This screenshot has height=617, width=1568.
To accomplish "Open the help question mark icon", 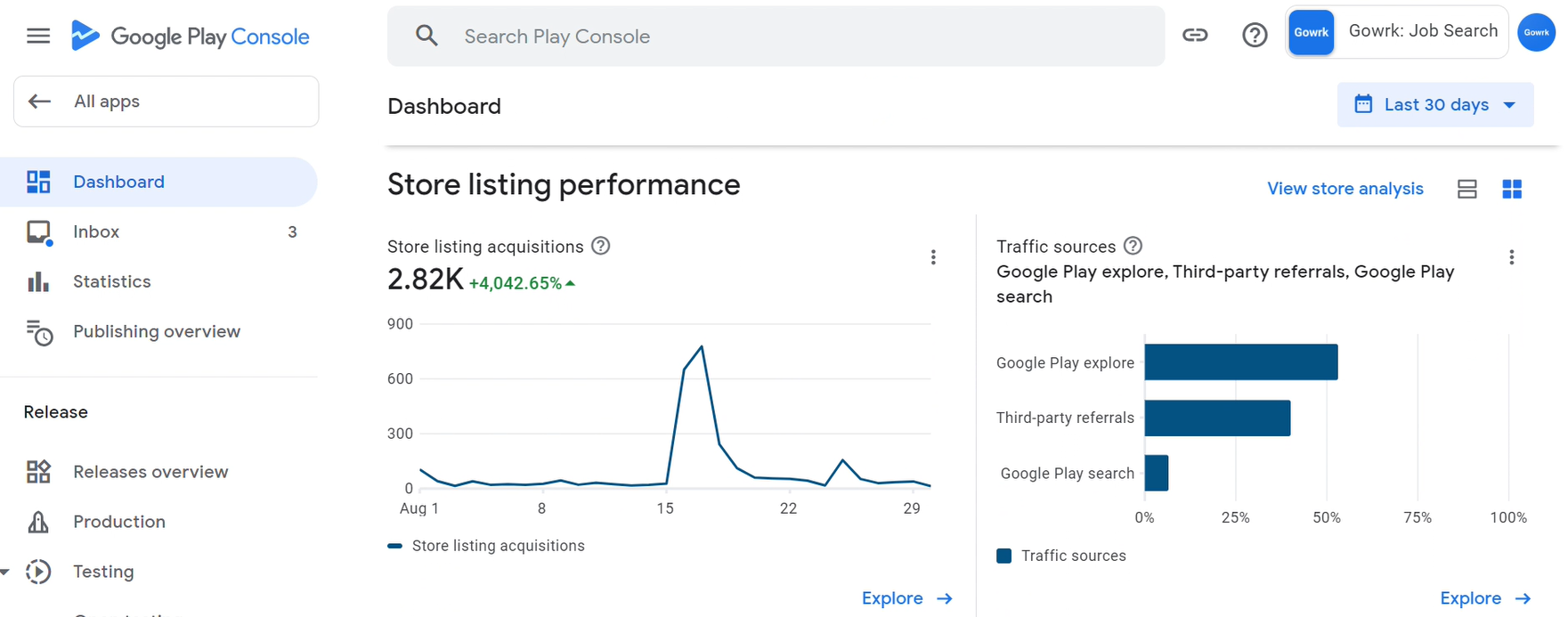I will point(1255,36).
